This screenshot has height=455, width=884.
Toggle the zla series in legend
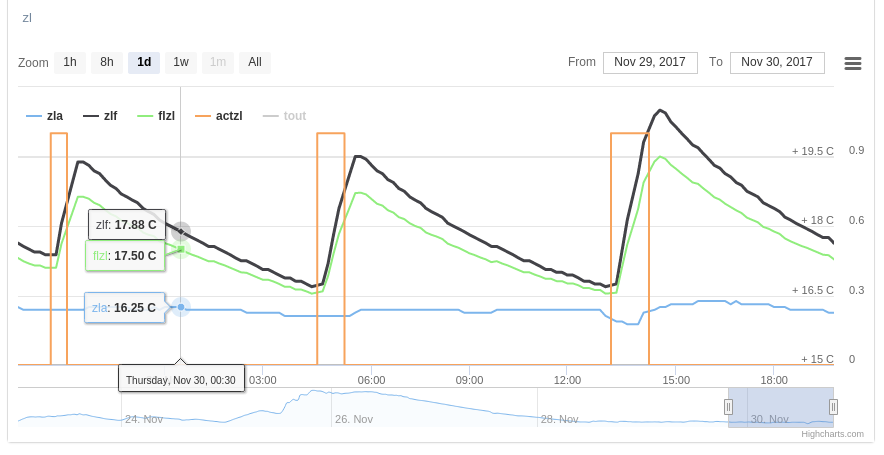[x=46, y=116]
